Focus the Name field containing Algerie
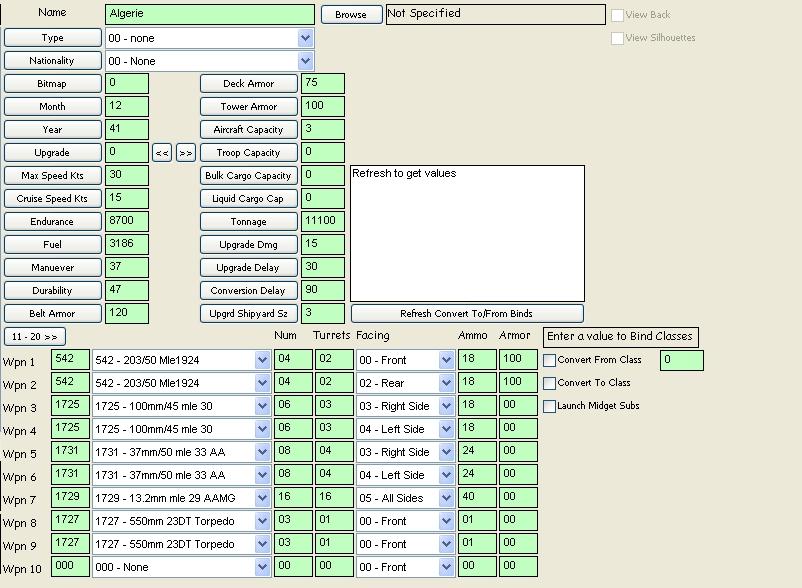The height and width of the screenshot is (588, 802). pyautogui.click(x=210, y=14)
